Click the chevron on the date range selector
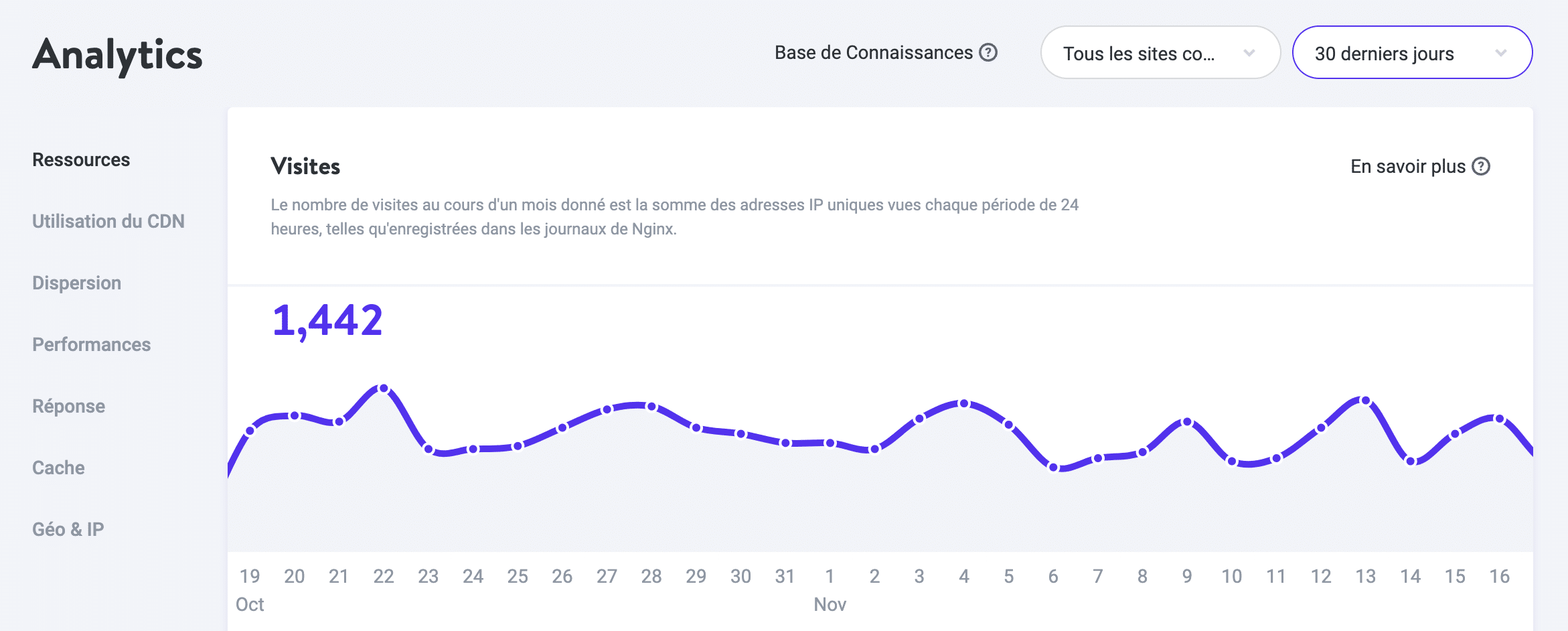Viewport: 1568px width, 631px height. [1500, 52]
